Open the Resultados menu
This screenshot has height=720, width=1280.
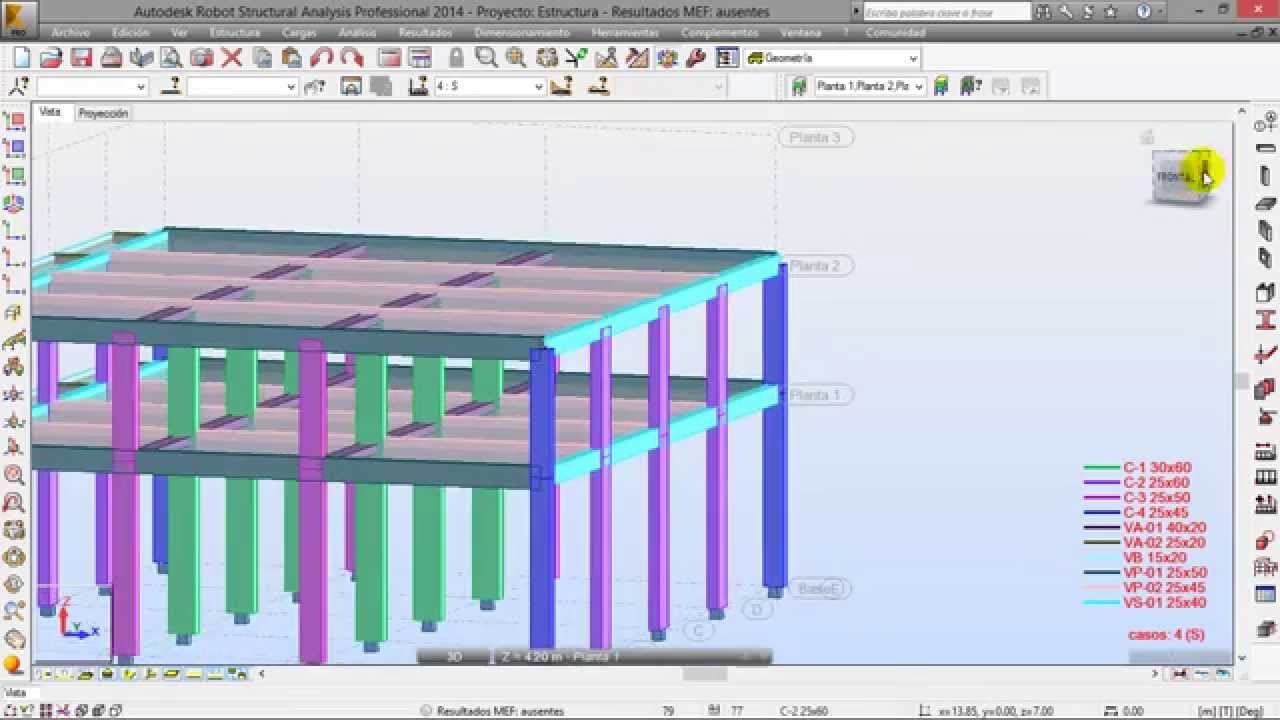[425, 33]
